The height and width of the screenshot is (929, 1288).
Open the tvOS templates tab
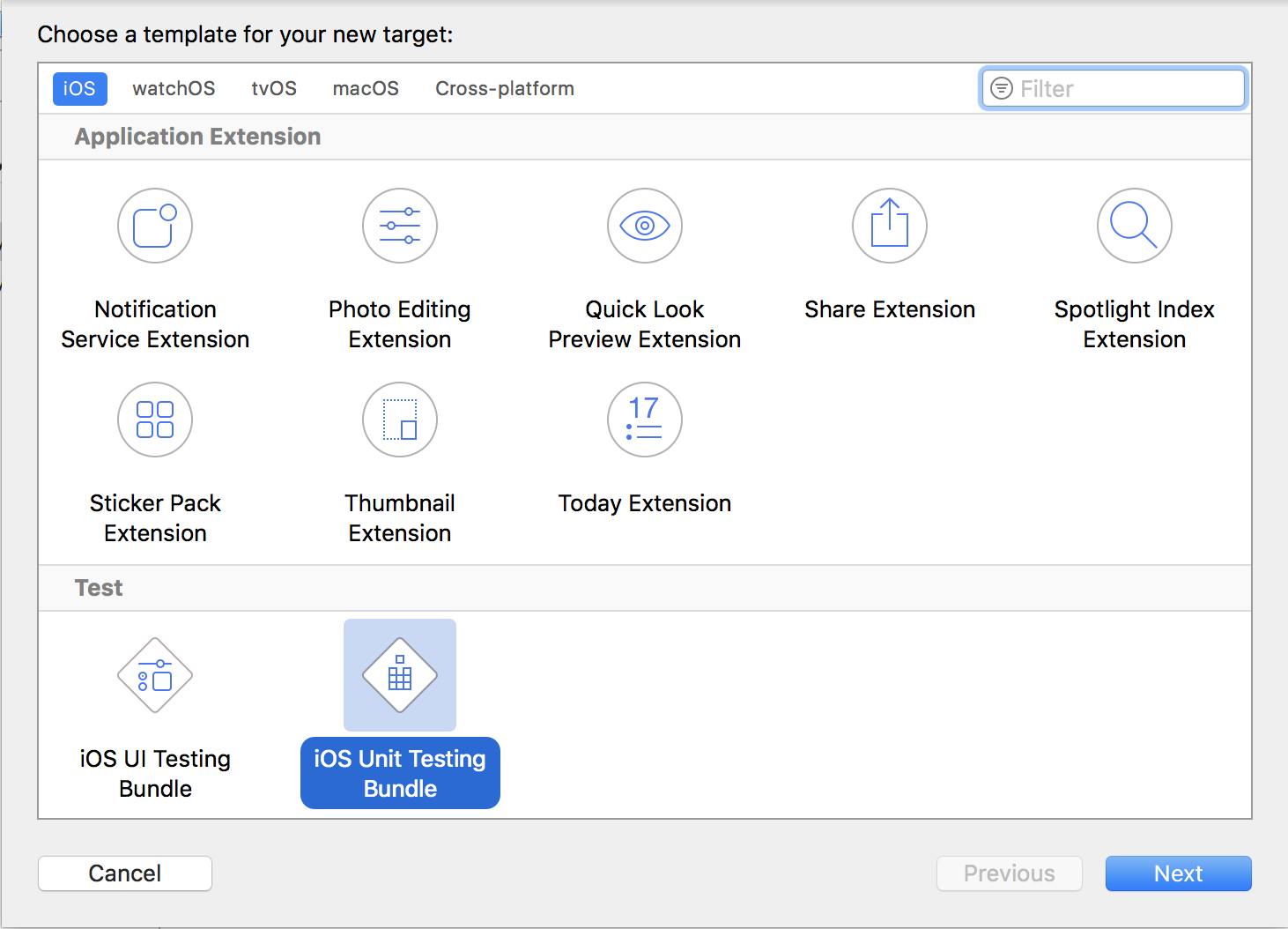(x=274, y=89)
